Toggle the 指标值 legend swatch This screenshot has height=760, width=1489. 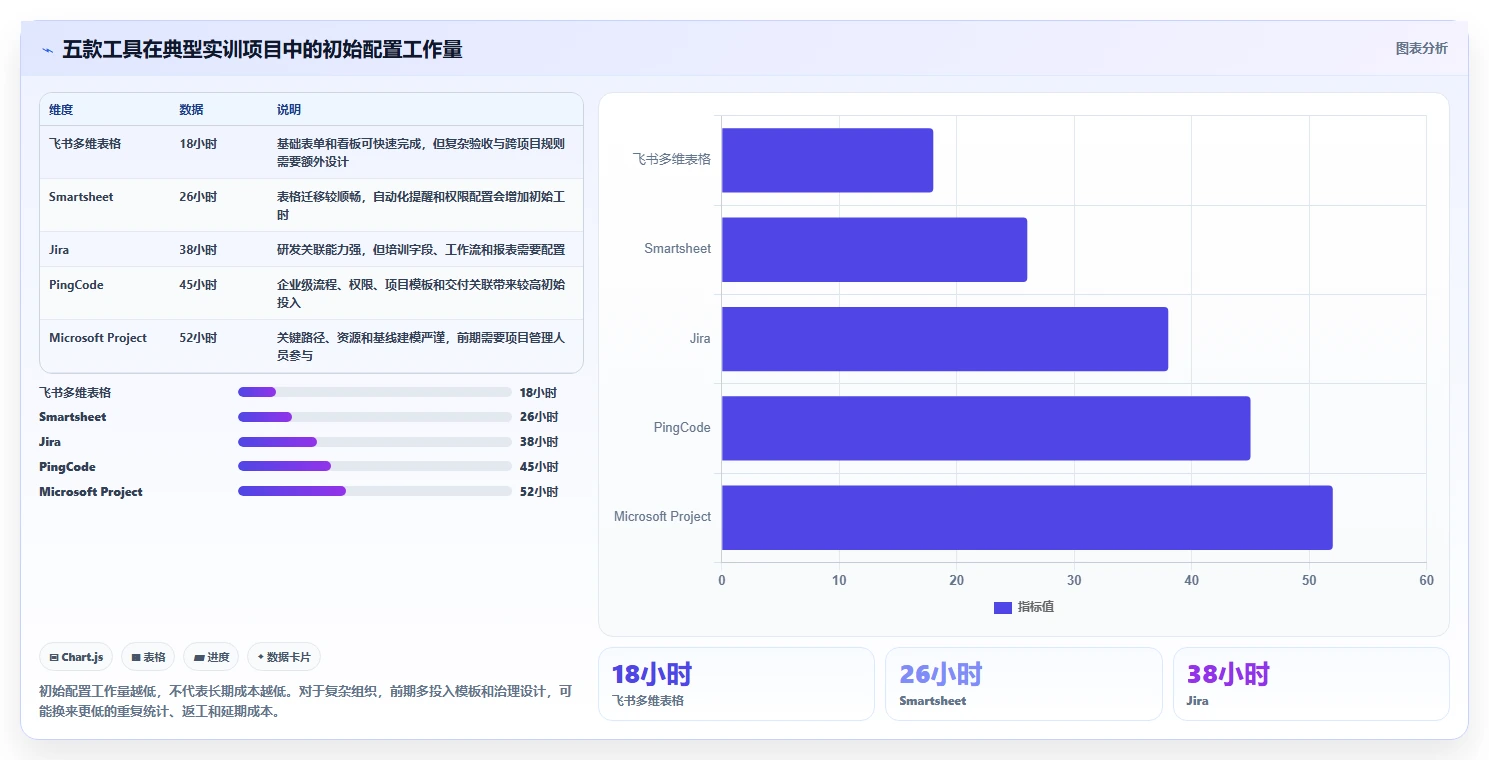1003,607
